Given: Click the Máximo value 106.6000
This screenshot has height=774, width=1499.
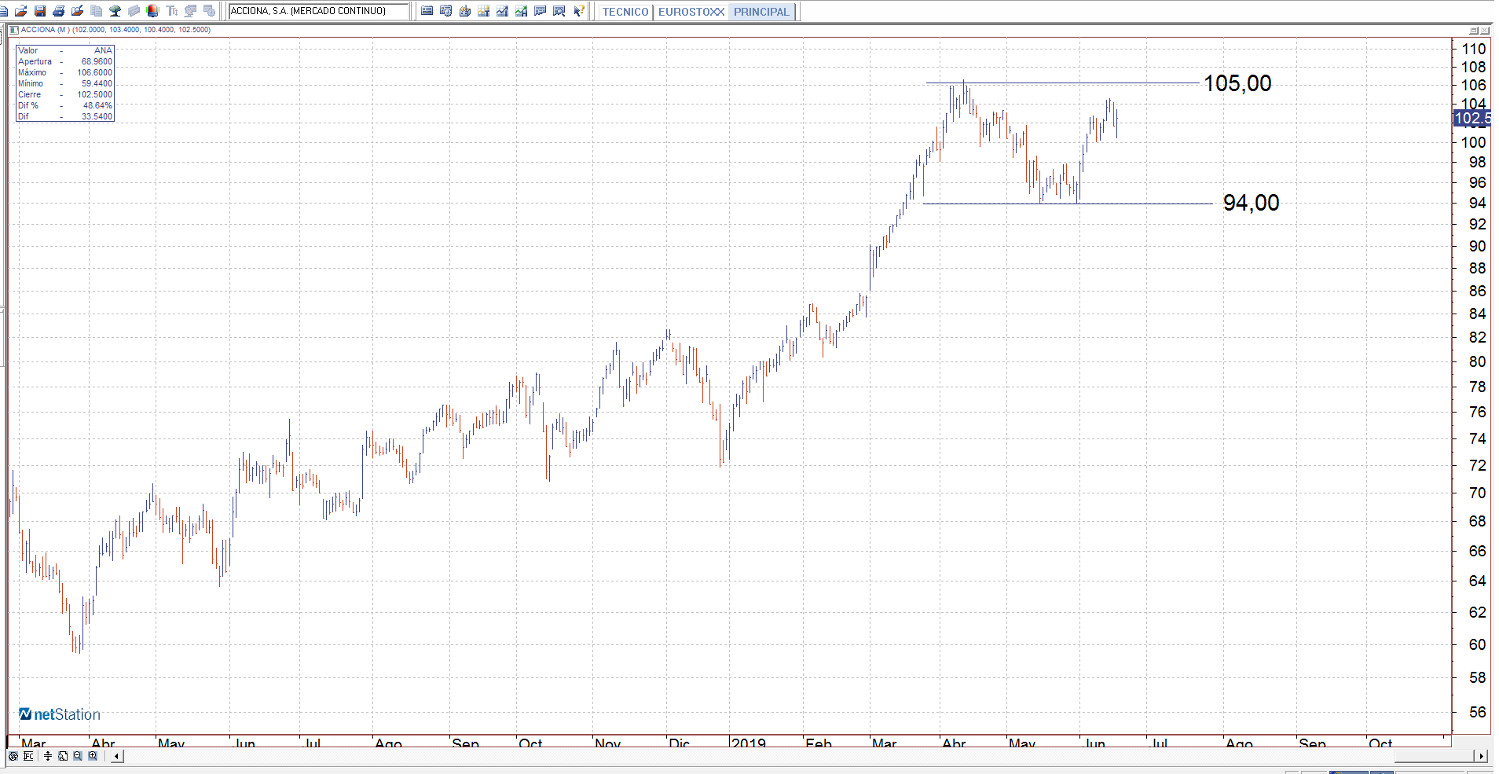Looking at the screenshot, I should [x=95, y=72].
